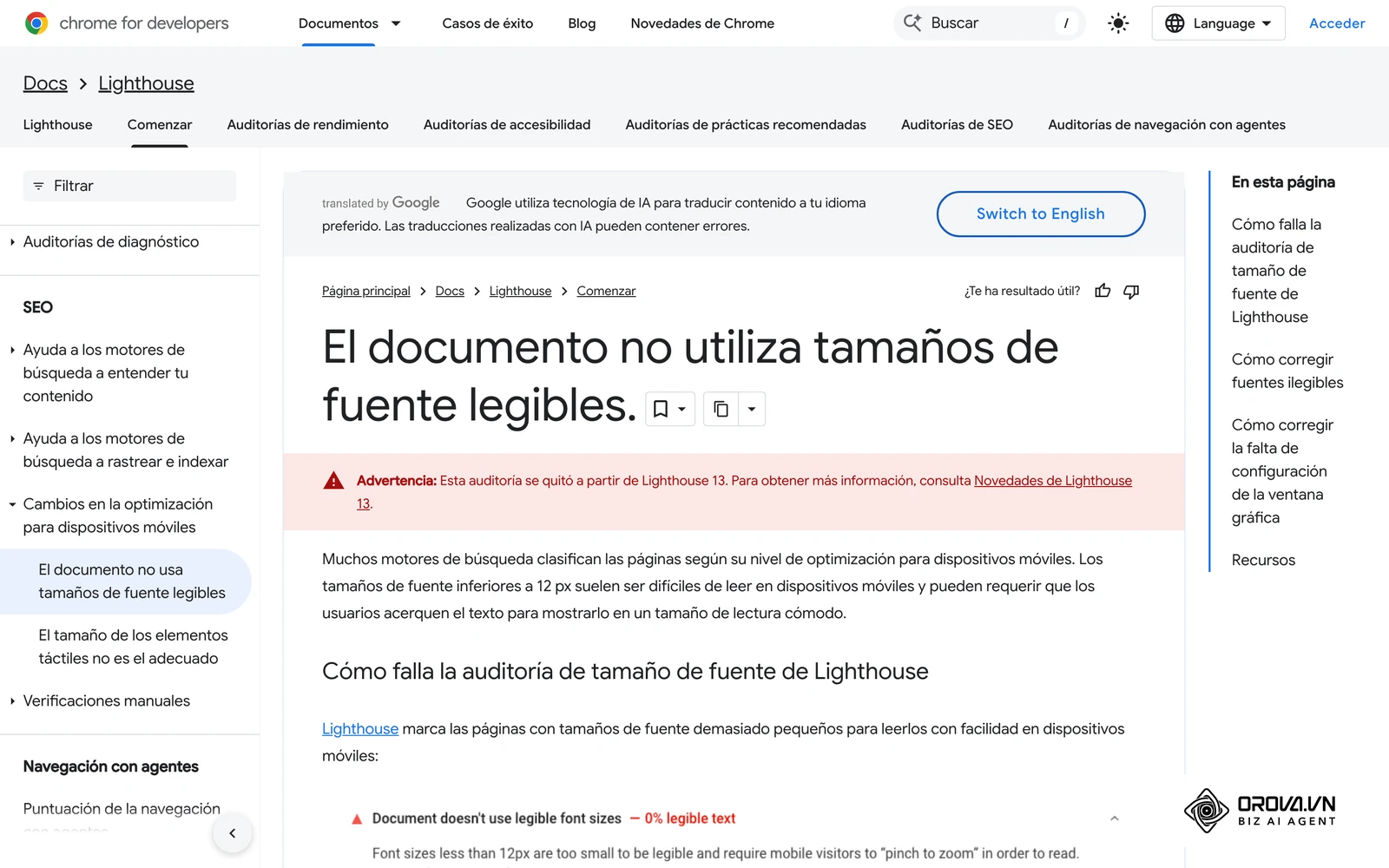
Task: Expand Verificaciones manuales section
Action: click(12, 701)
